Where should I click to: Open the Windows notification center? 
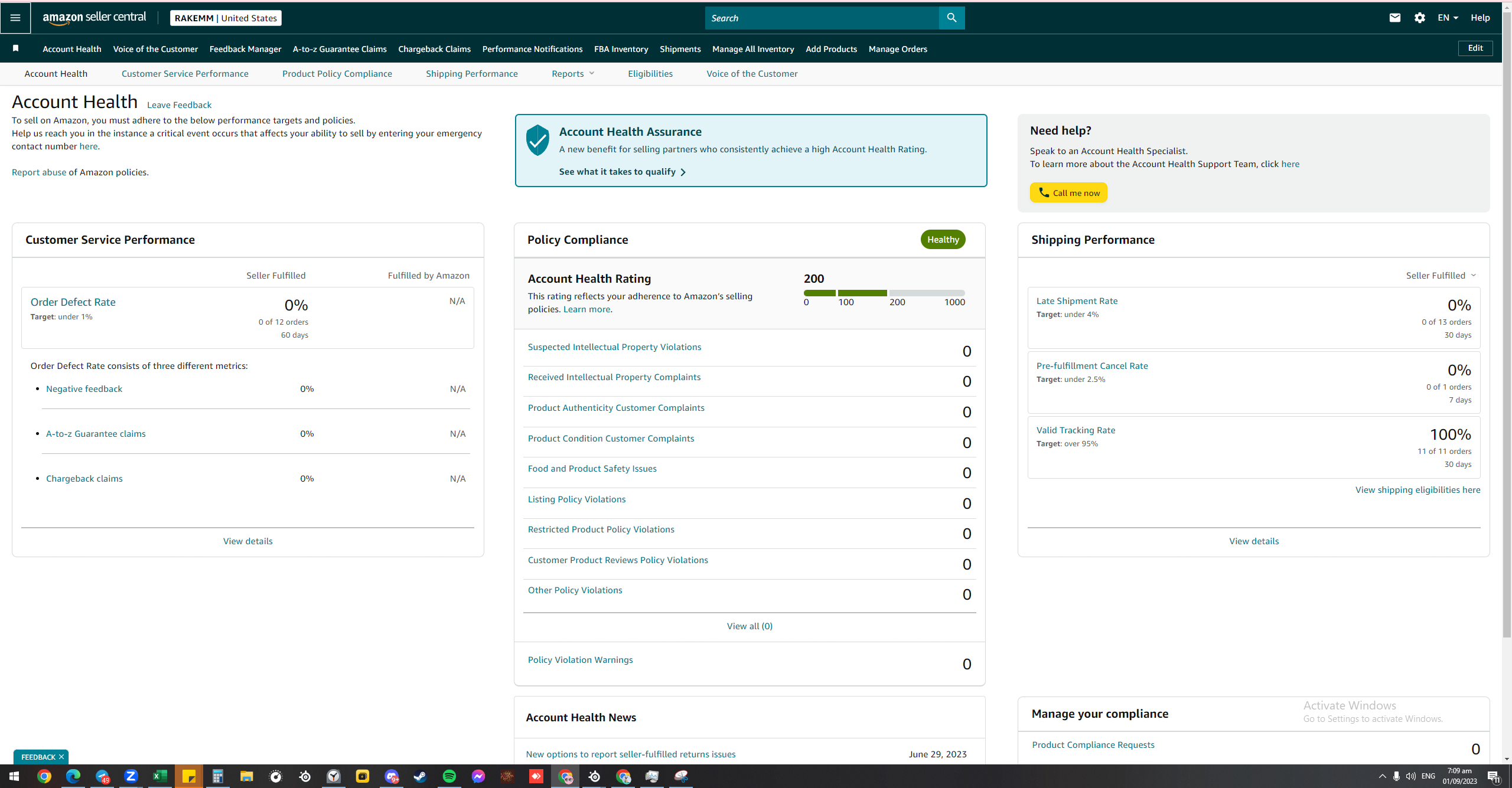point(1494,776)
